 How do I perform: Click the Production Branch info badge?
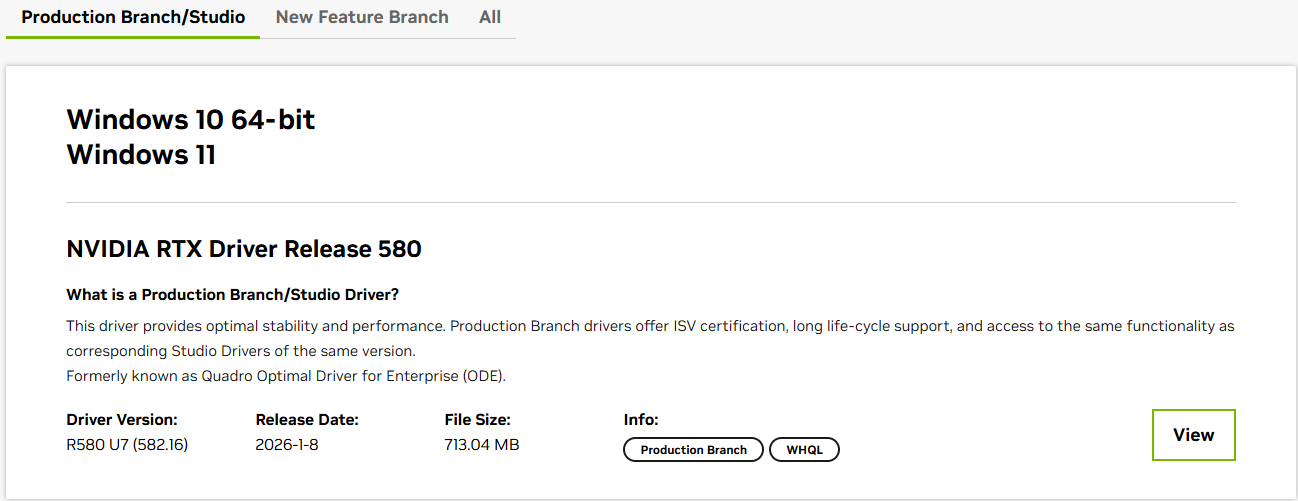tap(693, 450)
